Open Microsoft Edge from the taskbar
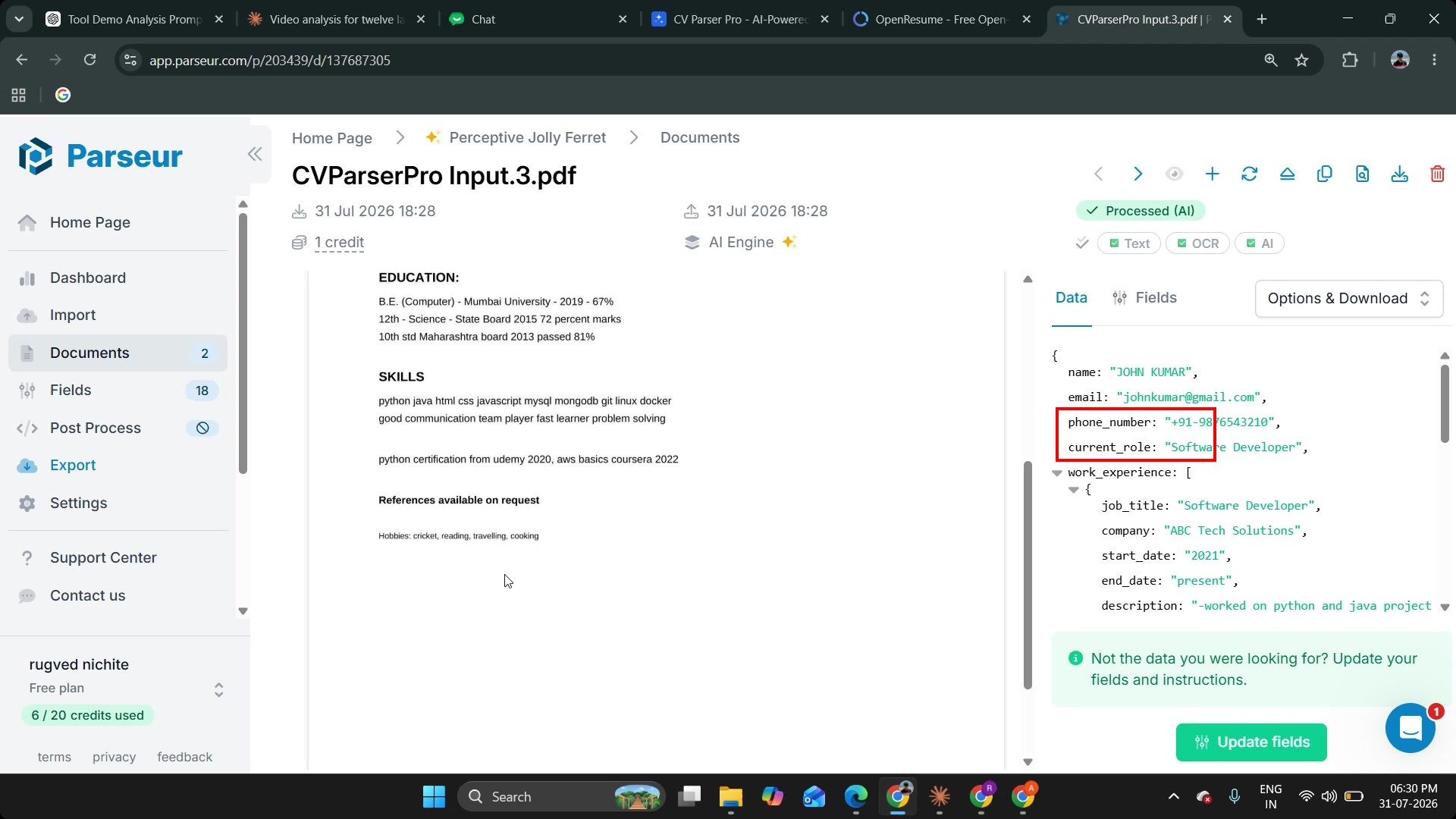1456x819 pixels. click(x=855, y=796)
